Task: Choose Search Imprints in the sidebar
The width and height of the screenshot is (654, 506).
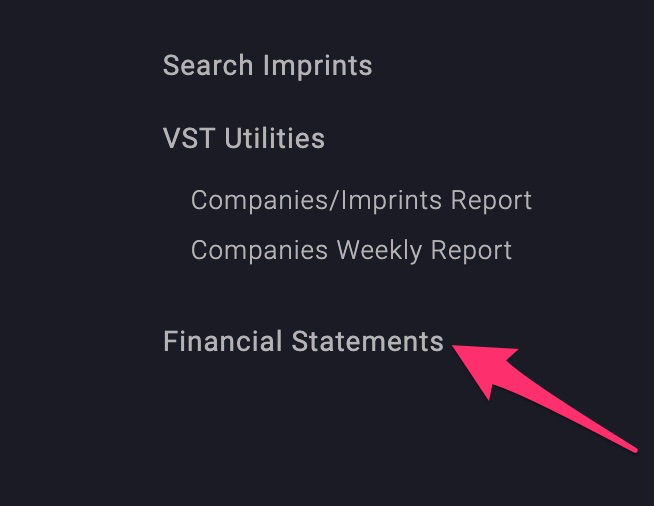Action: (267, 66)
